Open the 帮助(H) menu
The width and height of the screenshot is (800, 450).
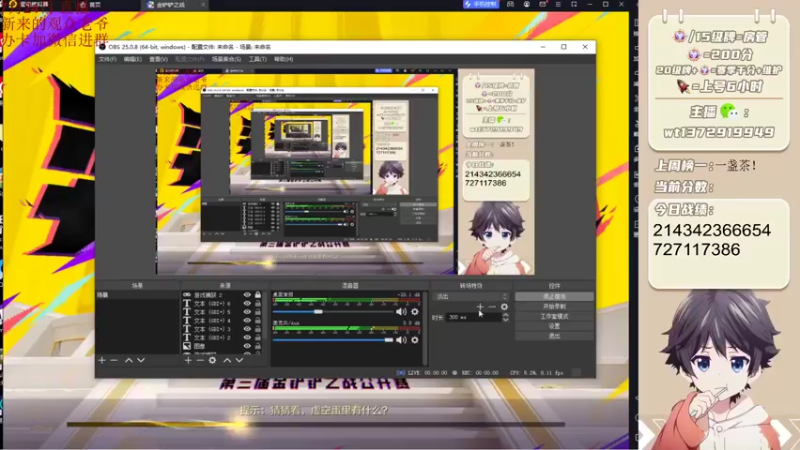pyautogui.click(x=284, y=59)
